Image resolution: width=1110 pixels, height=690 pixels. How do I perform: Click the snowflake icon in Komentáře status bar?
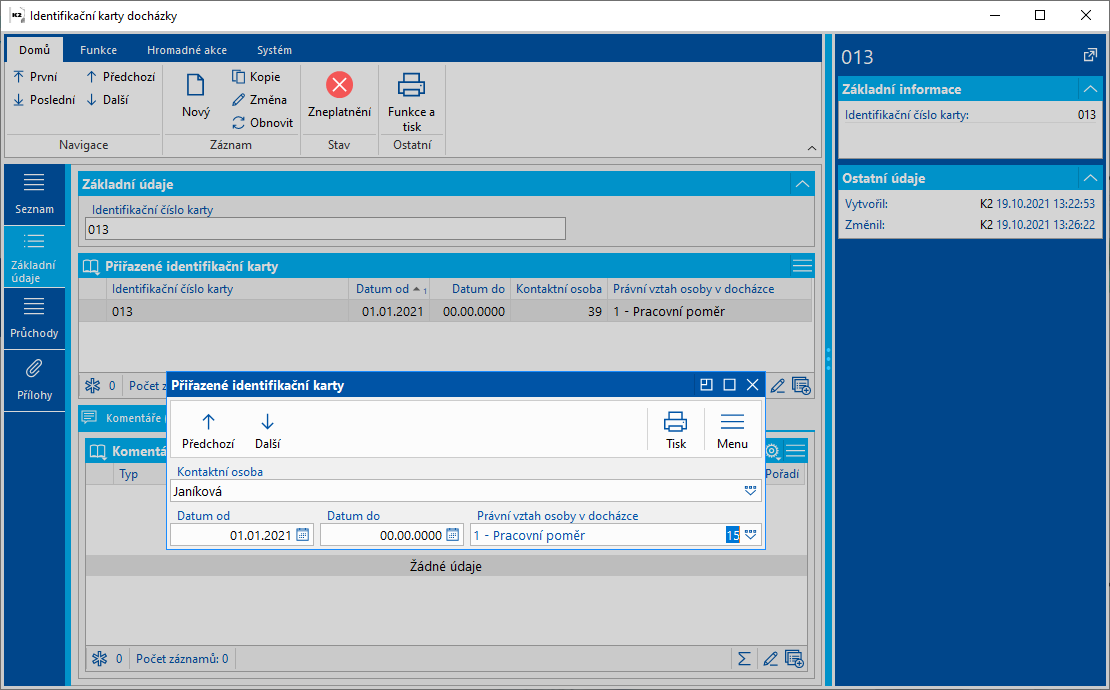(100, 659)
